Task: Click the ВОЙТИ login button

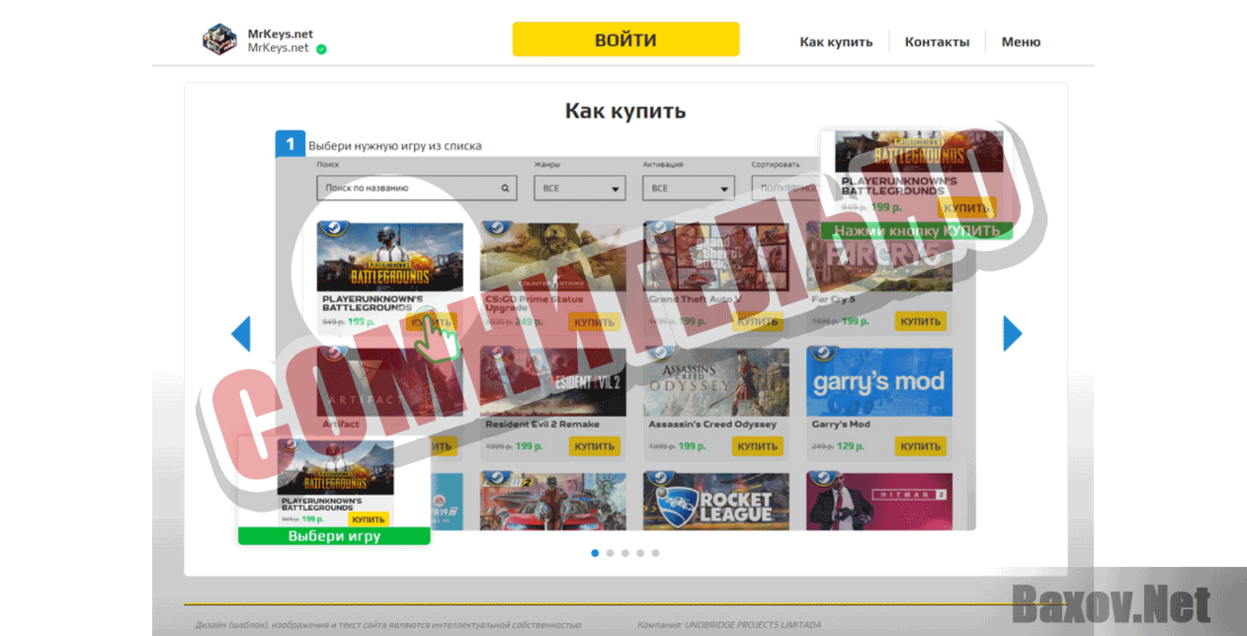Action: pos(626,40)
